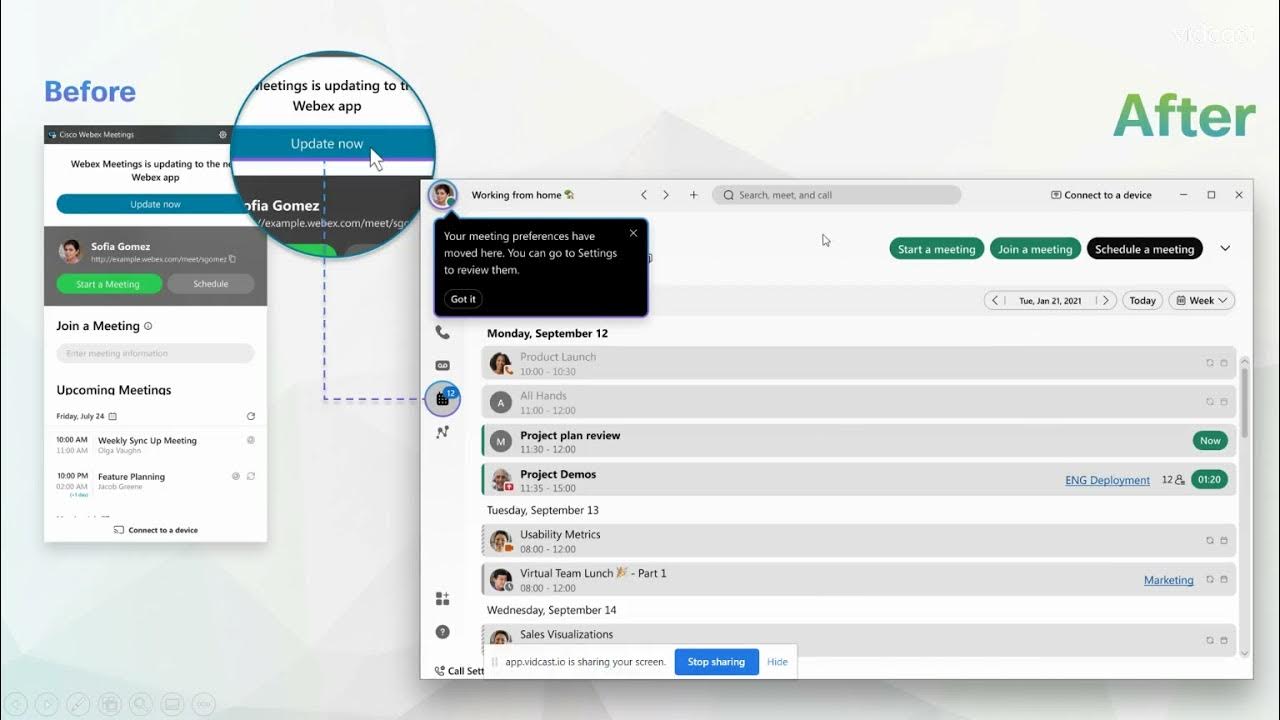Click the calendar icon on Product Launch row

tap(1224, 363)
